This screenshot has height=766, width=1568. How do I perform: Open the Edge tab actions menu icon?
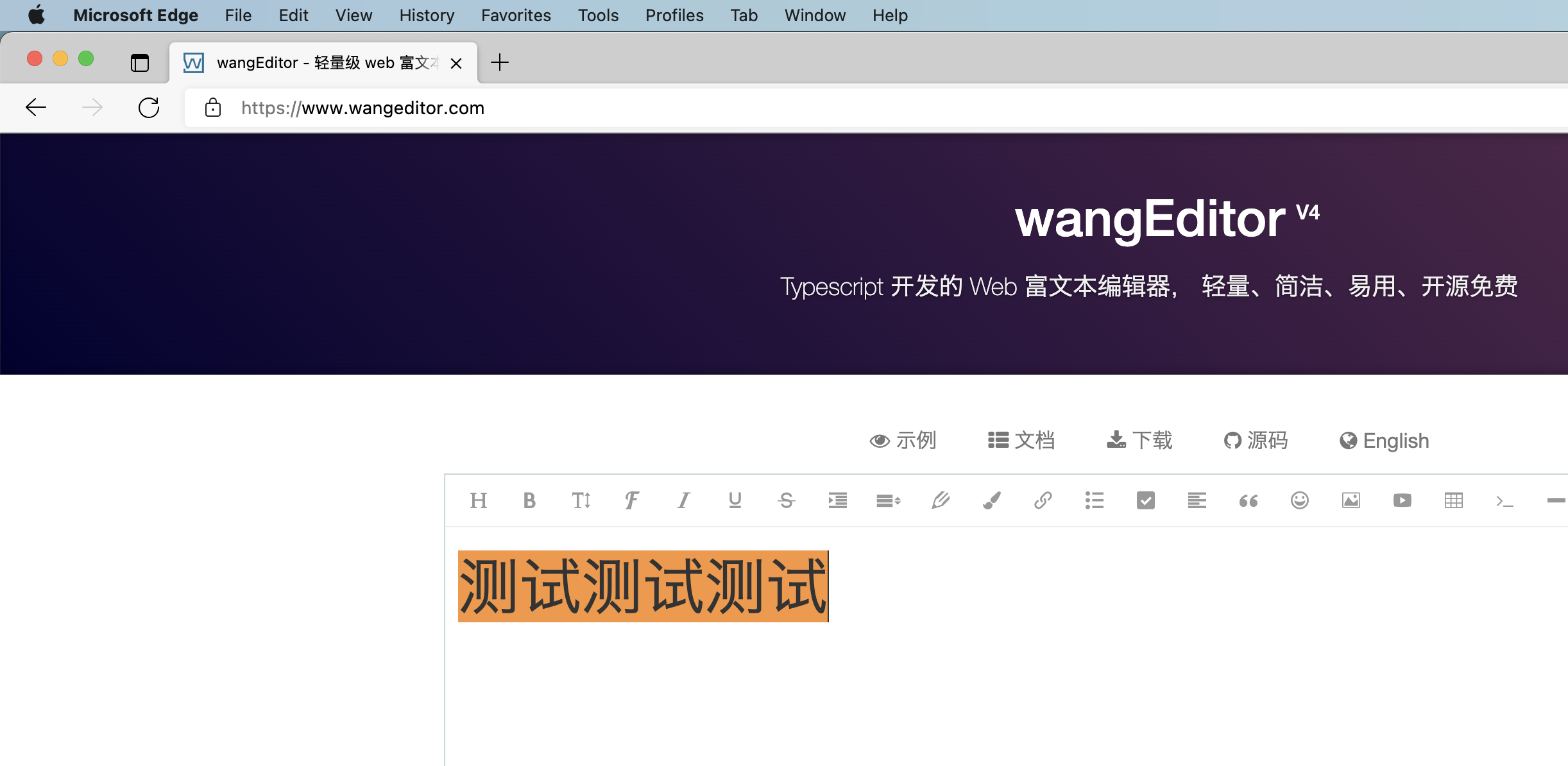pos(139,63)
